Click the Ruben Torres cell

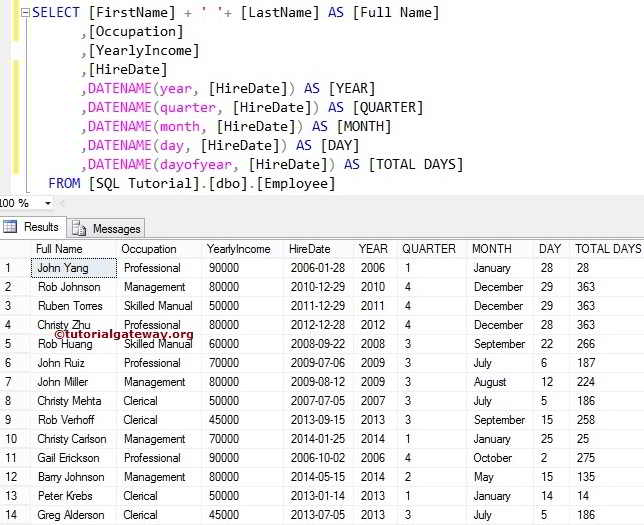point(74,306)
